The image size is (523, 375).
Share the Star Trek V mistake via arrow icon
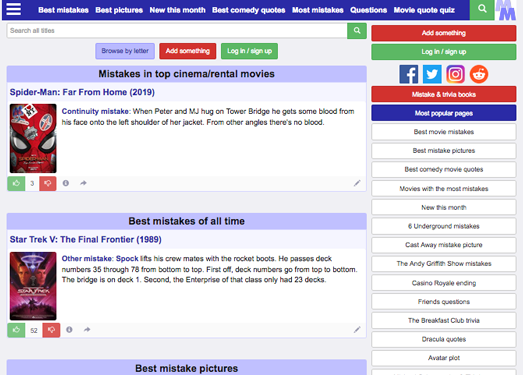(x=87, y=330)
